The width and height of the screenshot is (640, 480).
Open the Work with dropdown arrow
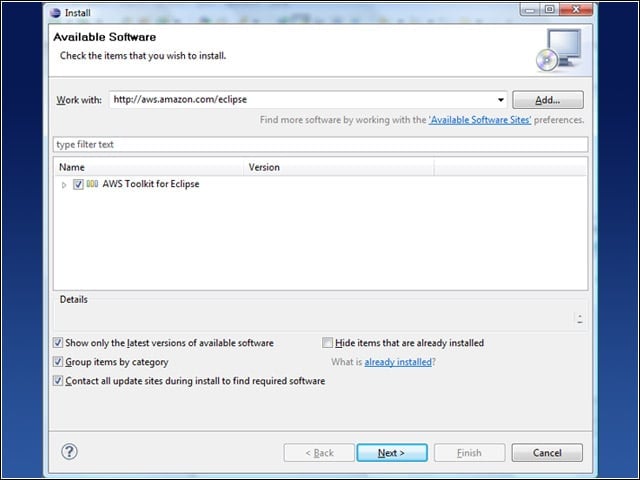click(500, 100)
